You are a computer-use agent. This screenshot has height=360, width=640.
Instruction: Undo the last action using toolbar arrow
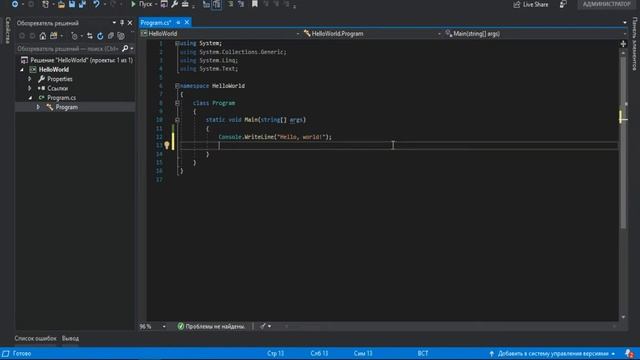point(96,4)
